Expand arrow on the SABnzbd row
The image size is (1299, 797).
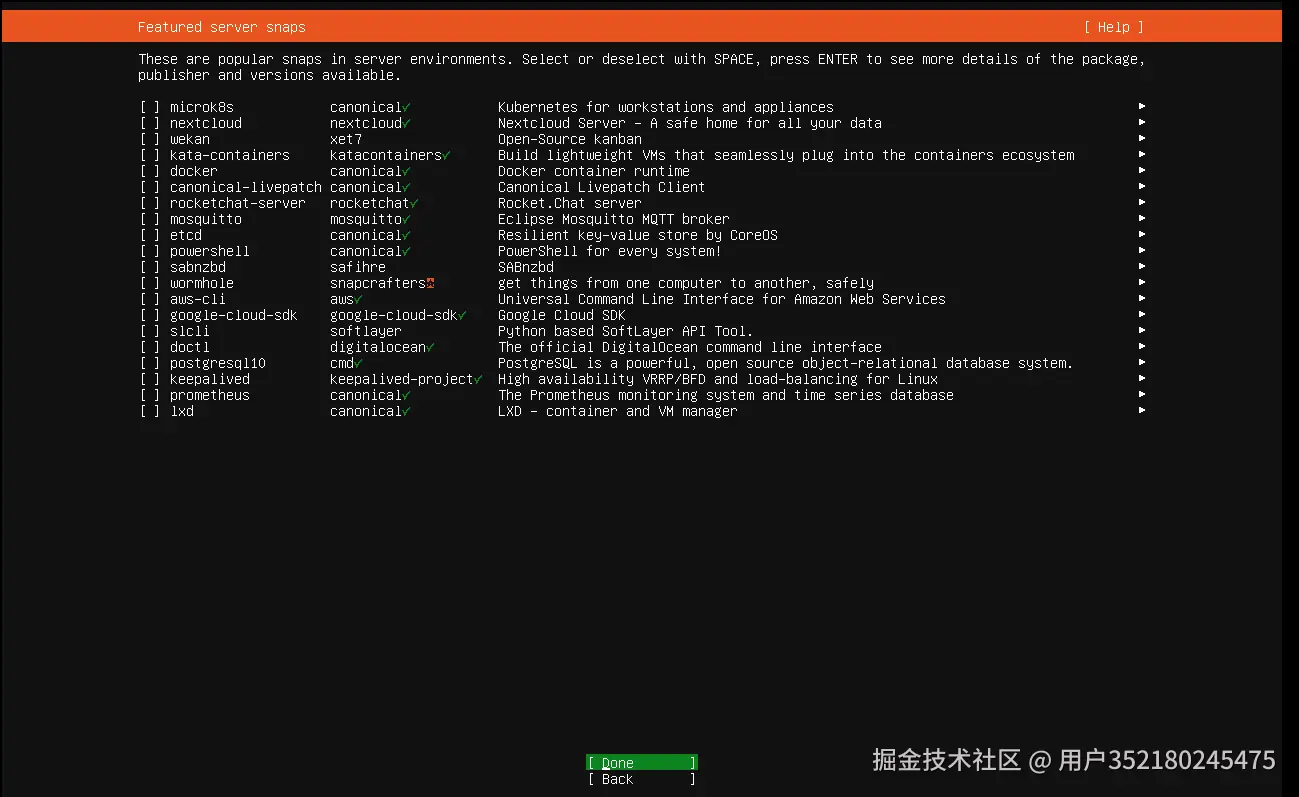(1142, 266)
